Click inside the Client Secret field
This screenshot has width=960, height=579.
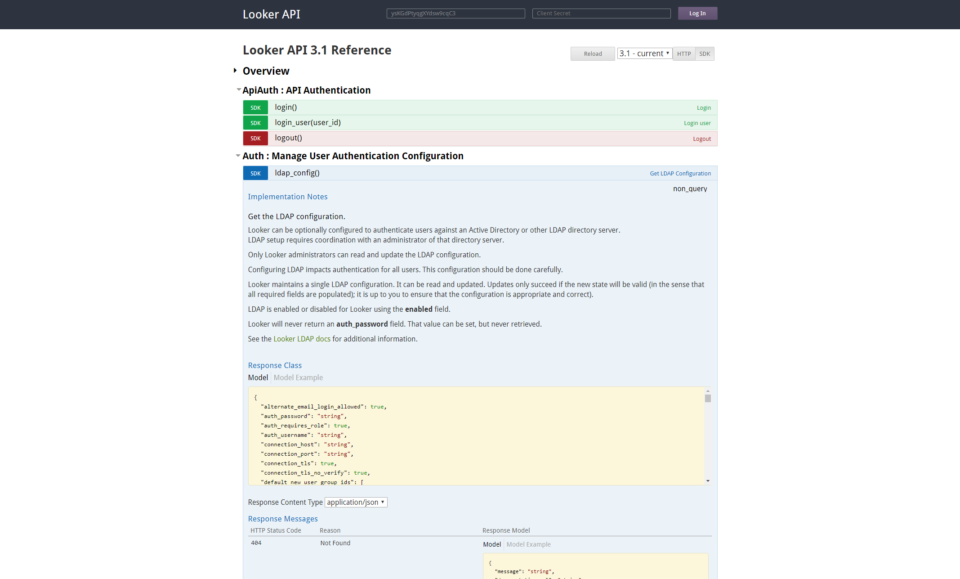click(x=600, y=13)
